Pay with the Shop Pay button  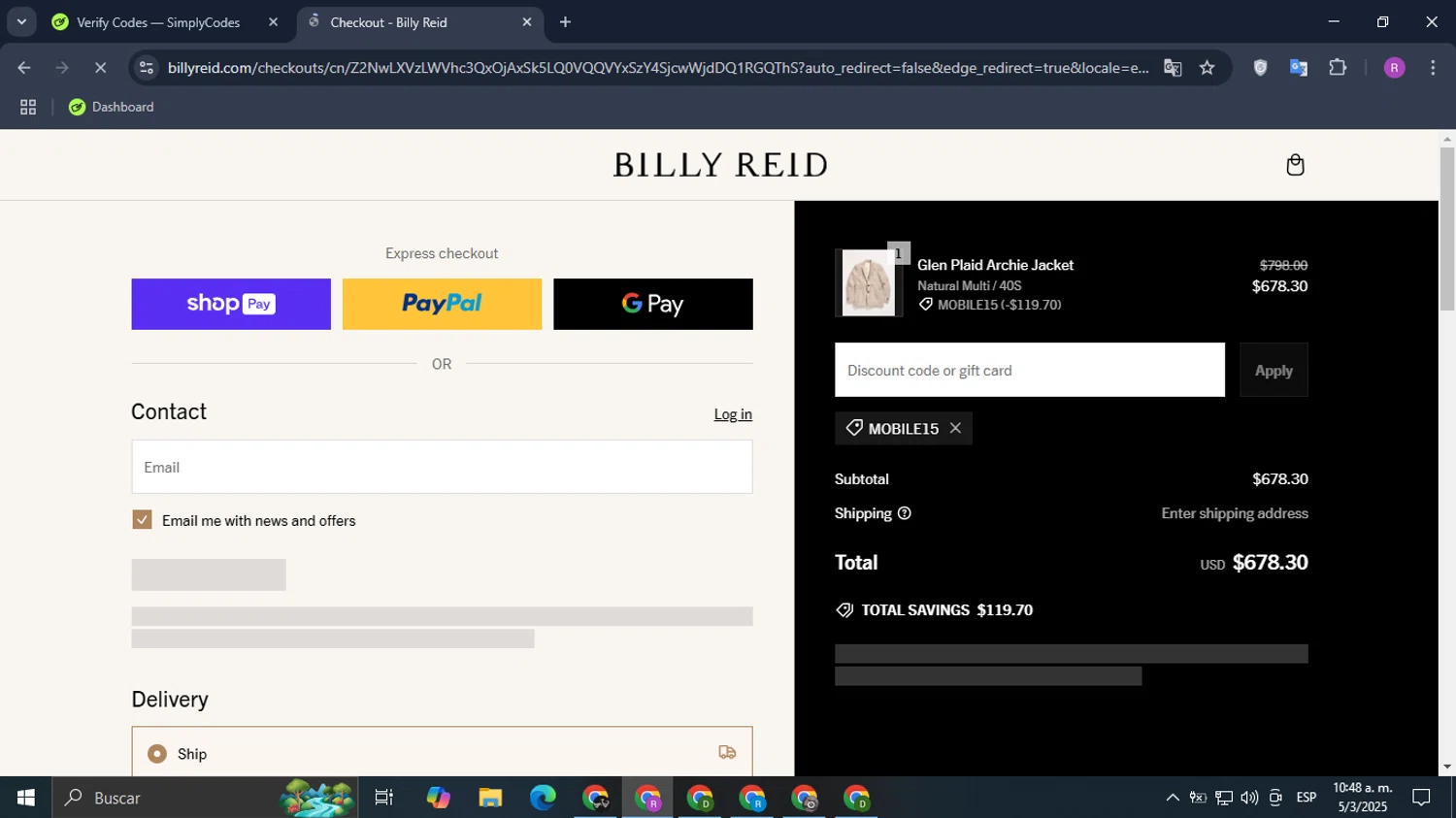tap(231, 304)
